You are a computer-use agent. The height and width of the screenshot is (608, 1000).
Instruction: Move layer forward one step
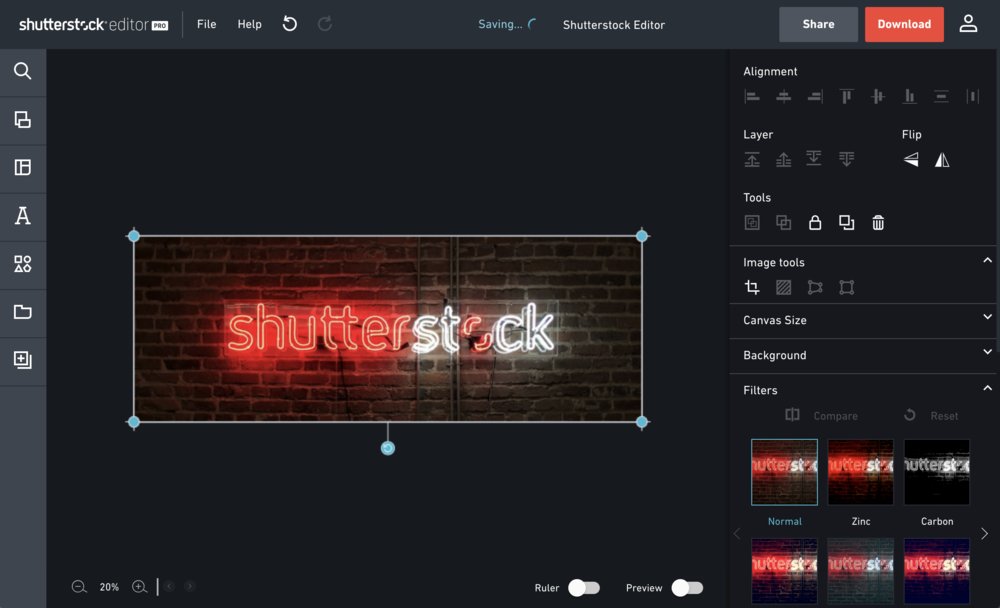(x=783, y=159)
